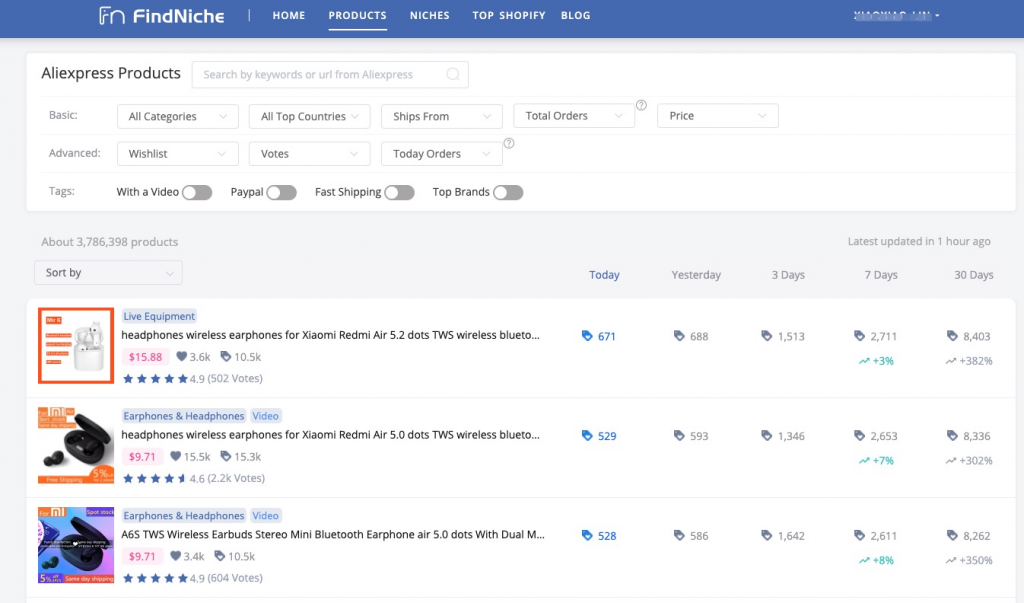
Task: Select the 30 Days tab
Action: [974, 275]
